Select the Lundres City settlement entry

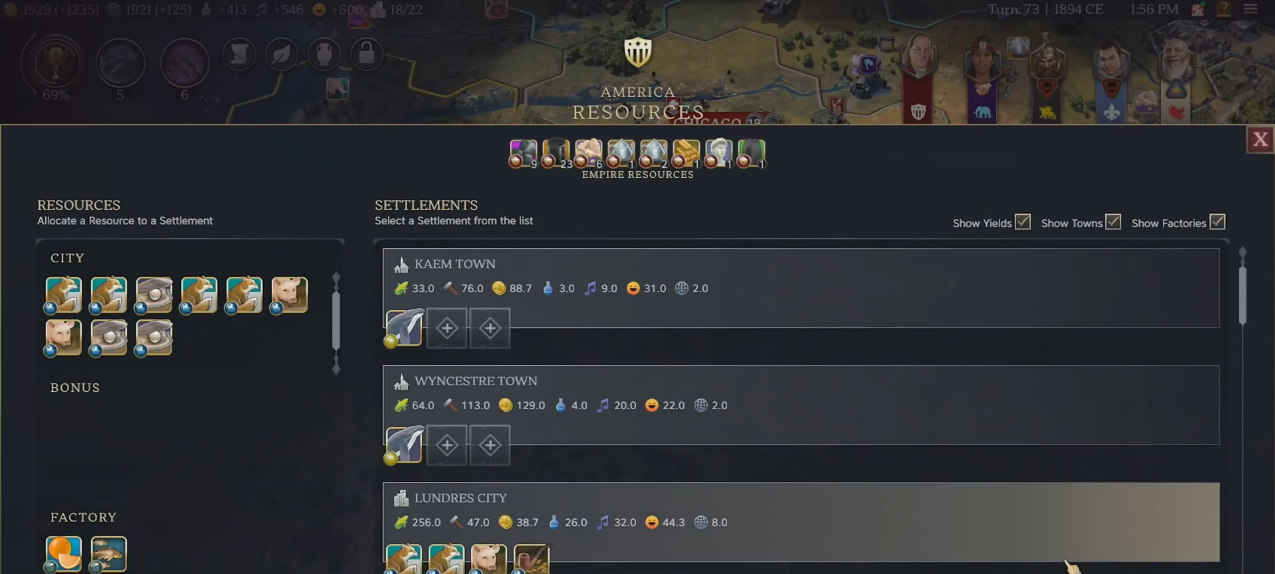click(801, 522)
